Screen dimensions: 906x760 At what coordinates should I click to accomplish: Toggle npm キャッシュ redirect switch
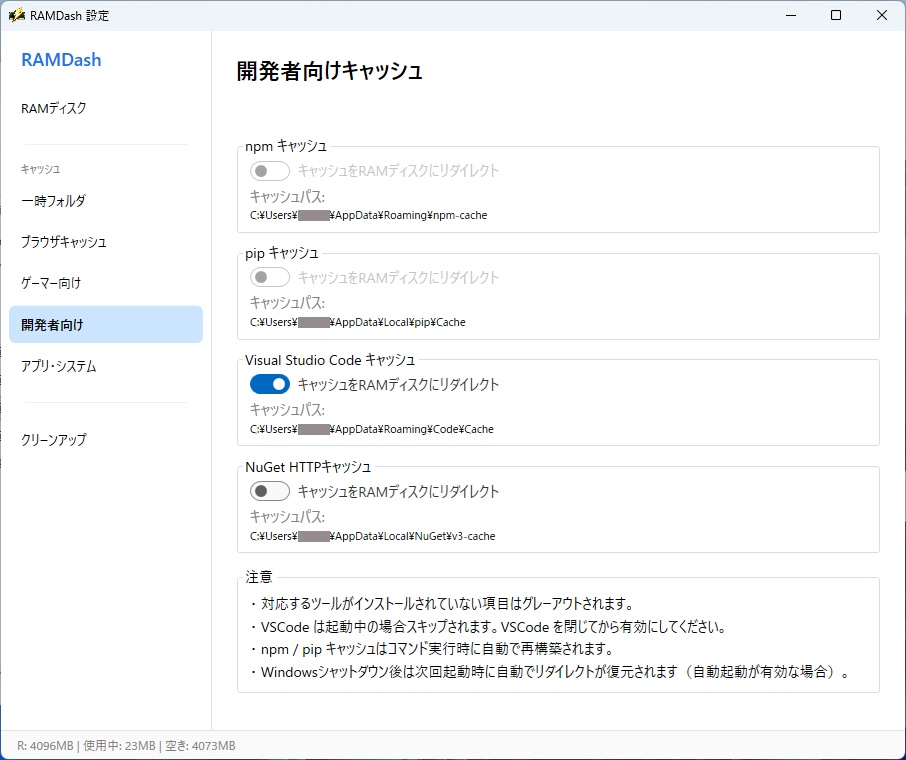tap(270, 171)
